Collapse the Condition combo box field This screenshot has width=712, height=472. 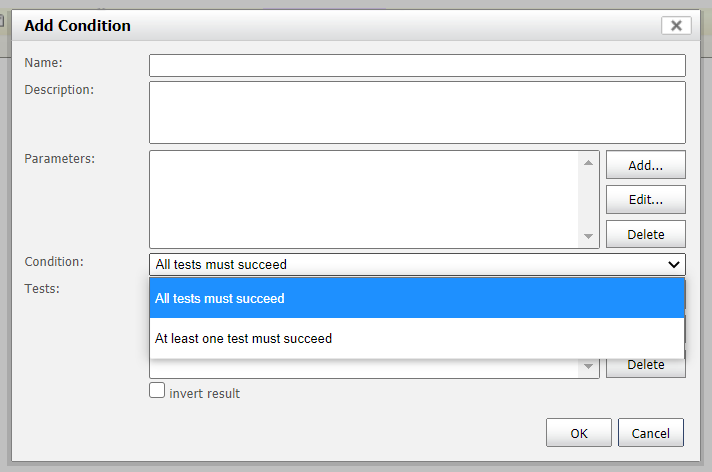pos(417,264)
